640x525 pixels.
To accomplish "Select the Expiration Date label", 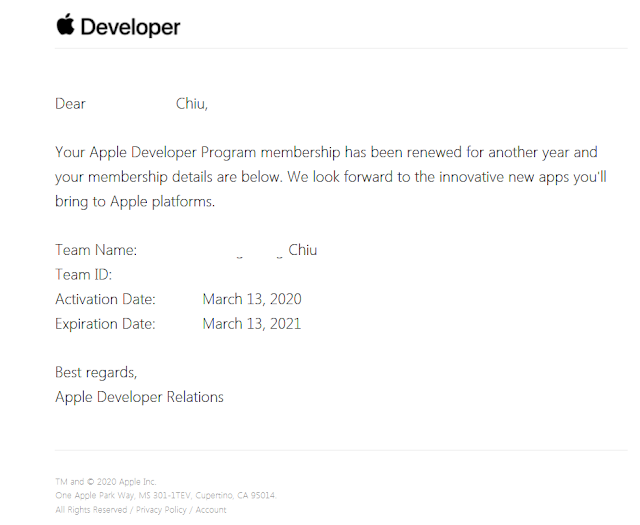I will click(105, 324).
